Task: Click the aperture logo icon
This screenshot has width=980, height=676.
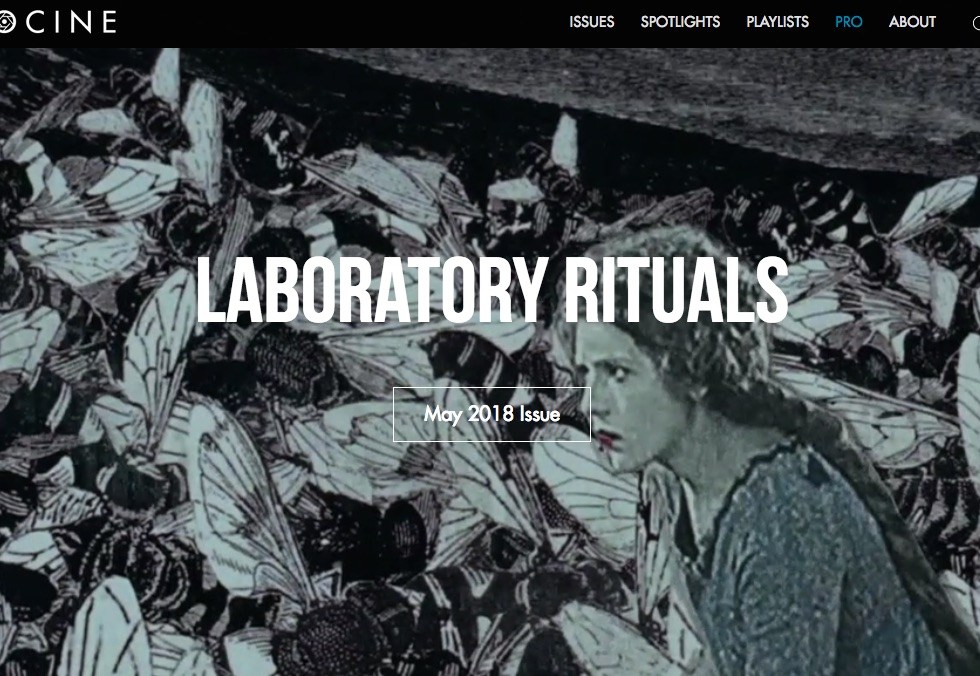Action: (x=6, y=22)
